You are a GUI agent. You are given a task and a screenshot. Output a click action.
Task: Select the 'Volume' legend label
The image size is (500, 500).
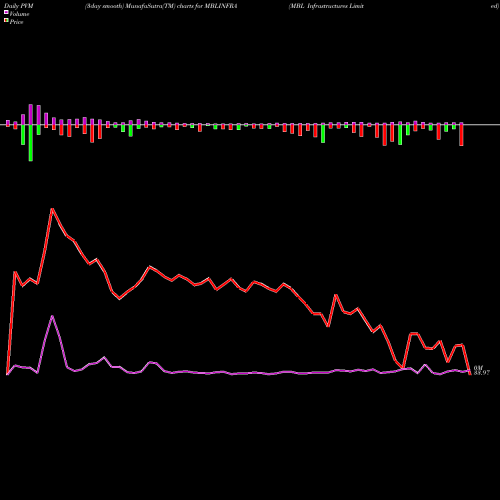coord(19,14)
